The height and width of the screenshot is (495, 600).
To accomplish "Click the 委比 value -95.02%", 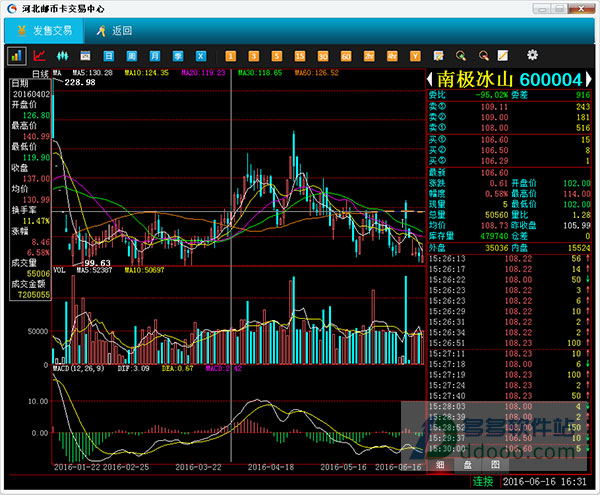I will tap(492, 95).
